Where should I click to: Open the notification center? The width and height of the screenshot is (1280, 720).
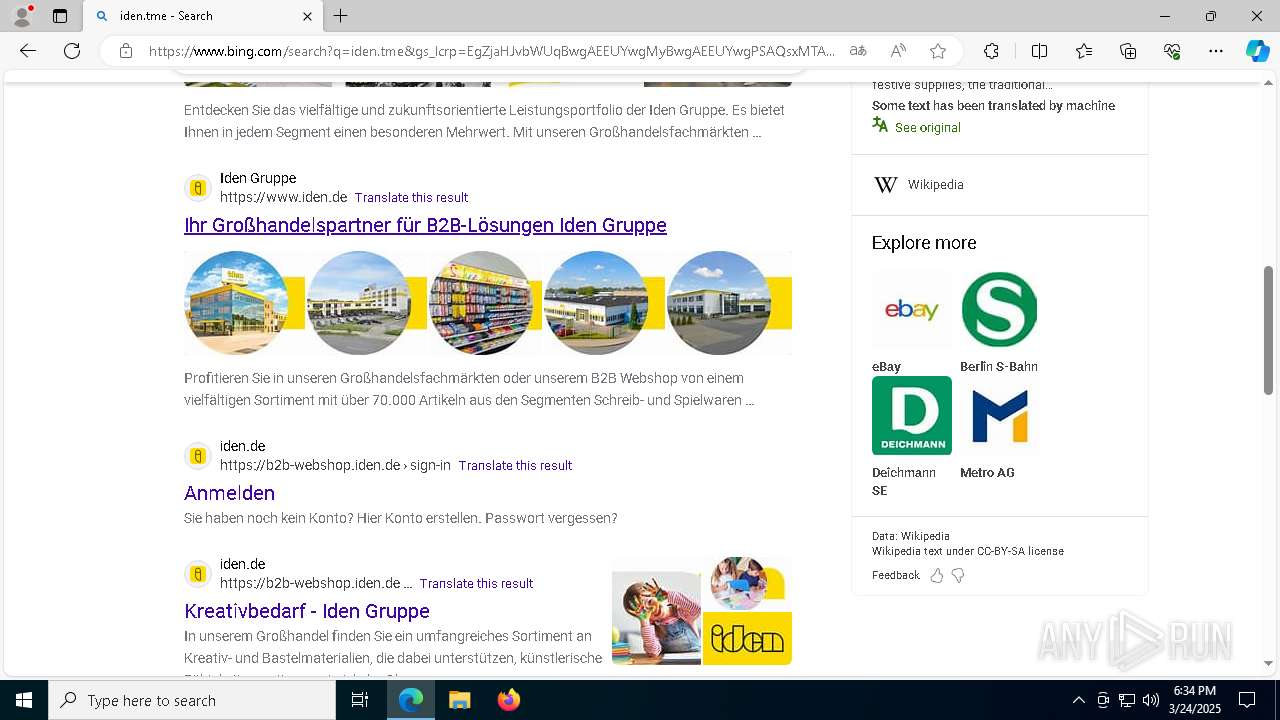1247,700
